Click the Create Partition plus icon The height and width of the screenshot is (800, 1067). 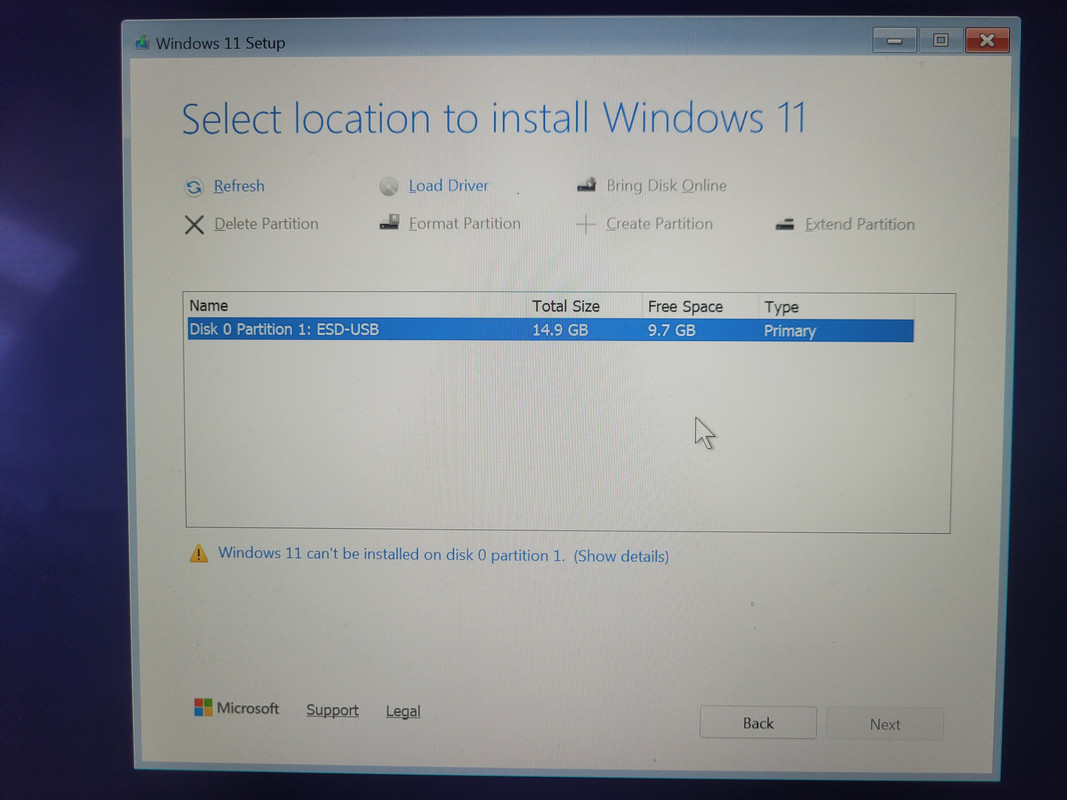click(x=585, y=224)
